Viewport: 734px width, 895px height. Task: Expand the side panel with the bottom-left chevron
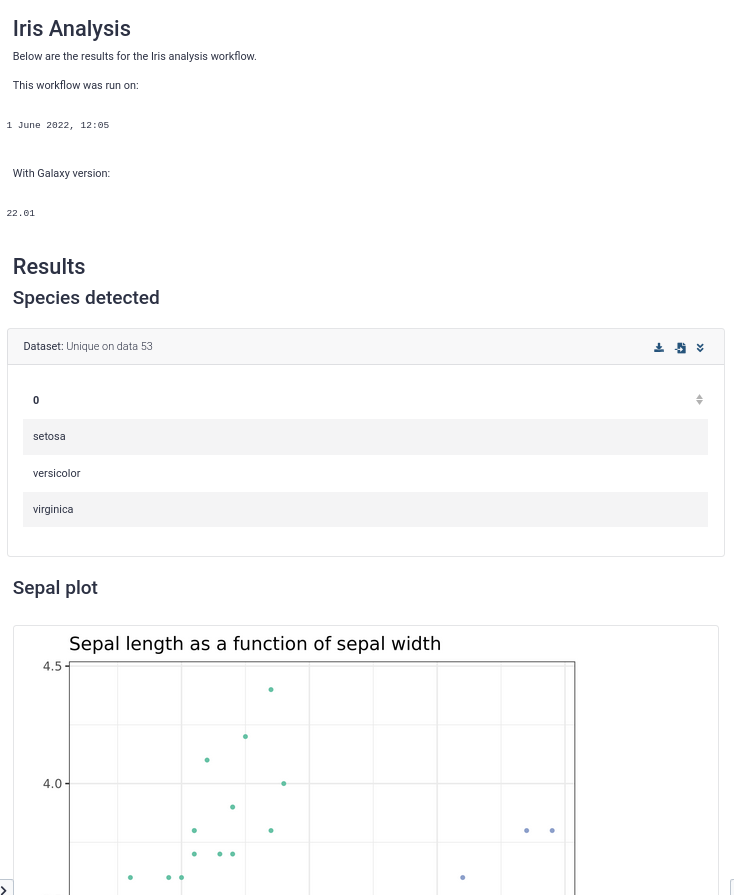(4, 889)
